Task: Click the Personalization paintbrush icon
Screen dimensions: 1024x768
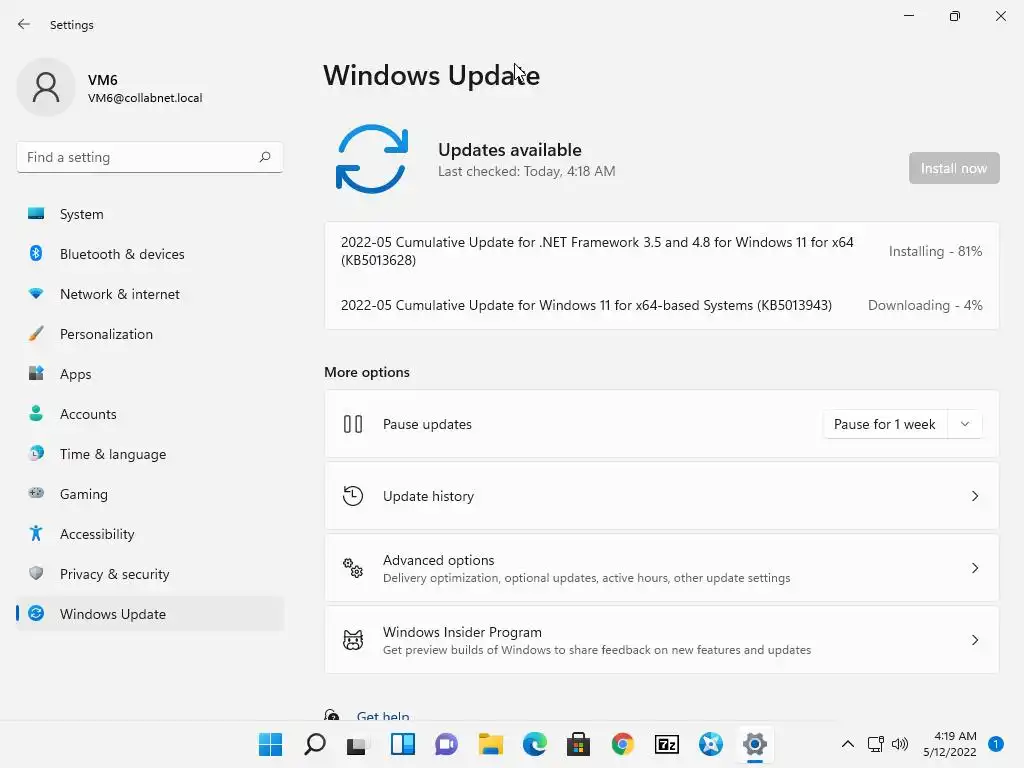Action: [36, 334]
